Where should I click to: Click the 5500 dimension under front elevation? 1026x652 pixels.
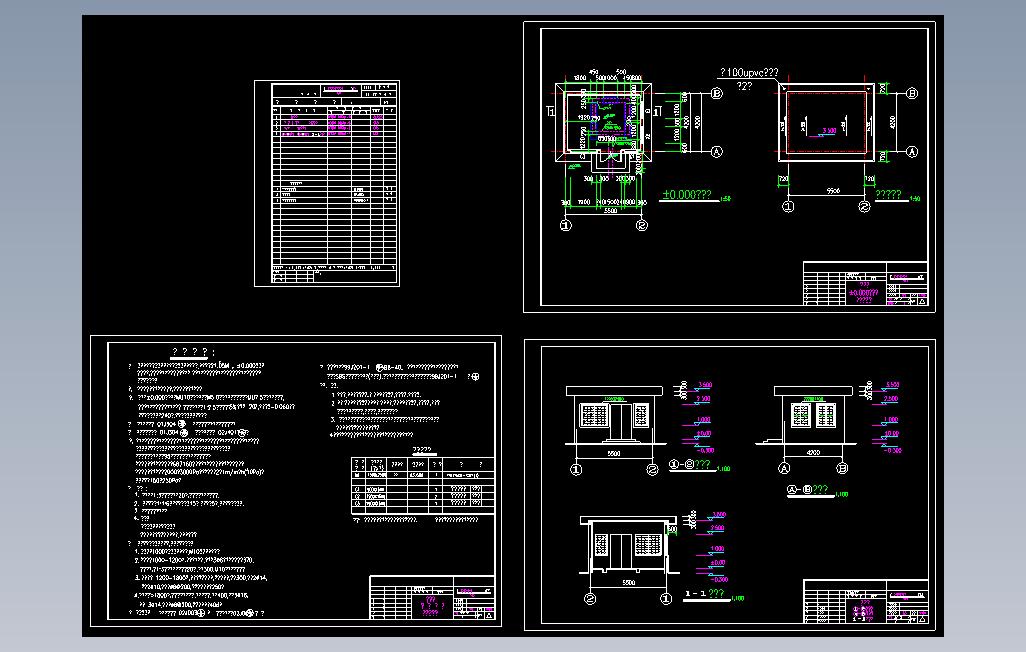point(614,453)
